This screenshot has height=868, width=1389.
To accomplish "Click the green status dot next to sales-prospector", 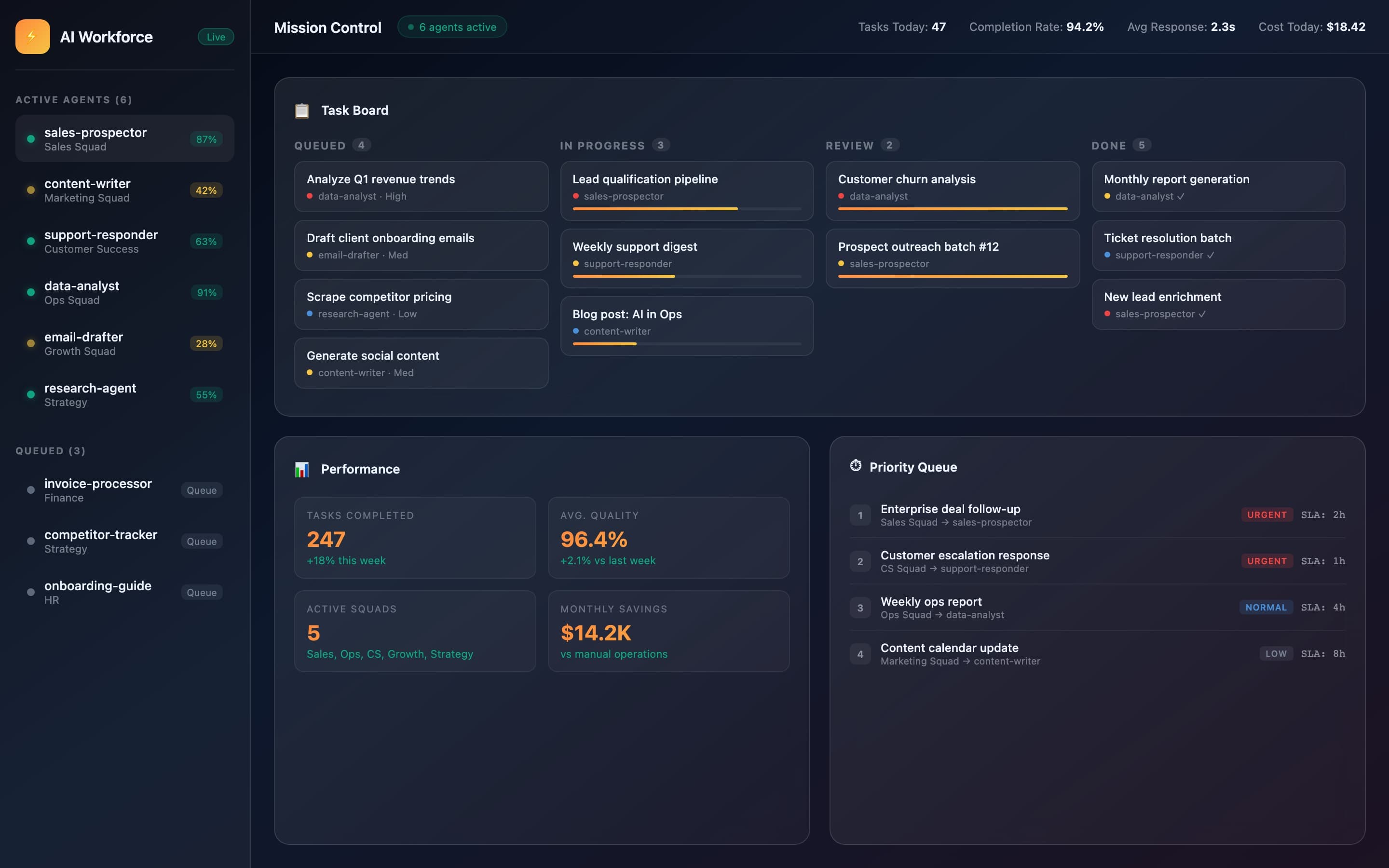I will coord(30,138).
